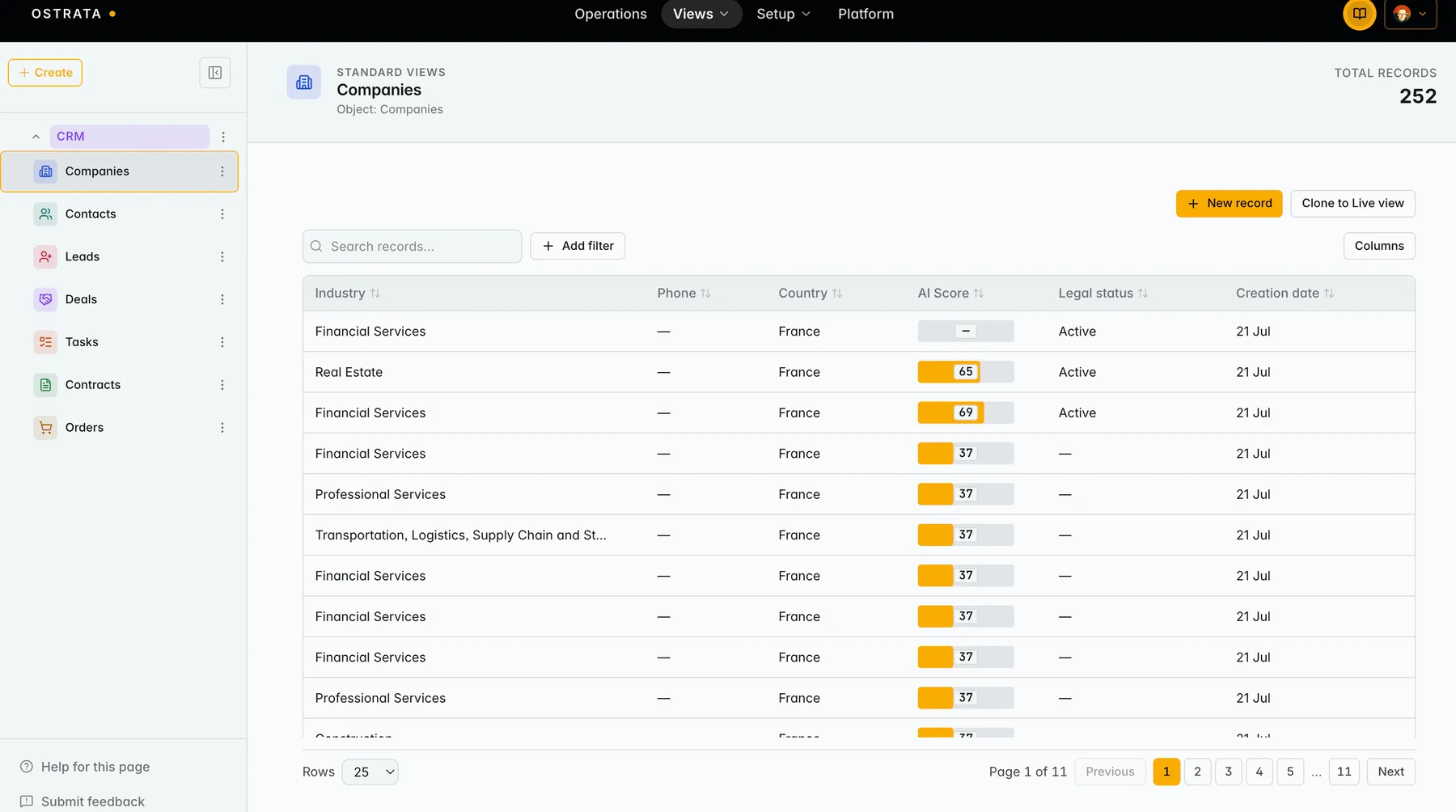1456x812 pixels.
Task: Go to Operations in top navigation
Action: click(611, 14)
